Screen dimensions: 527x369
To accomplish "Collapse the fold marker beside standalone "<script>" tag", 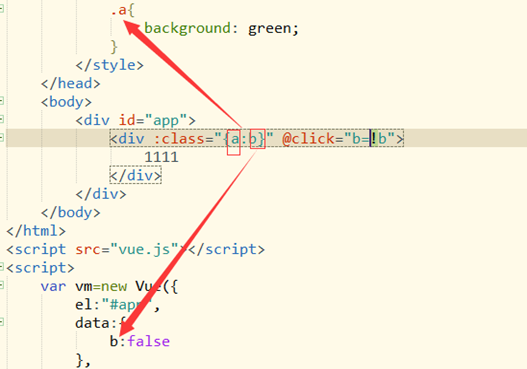I will (1, 267).
